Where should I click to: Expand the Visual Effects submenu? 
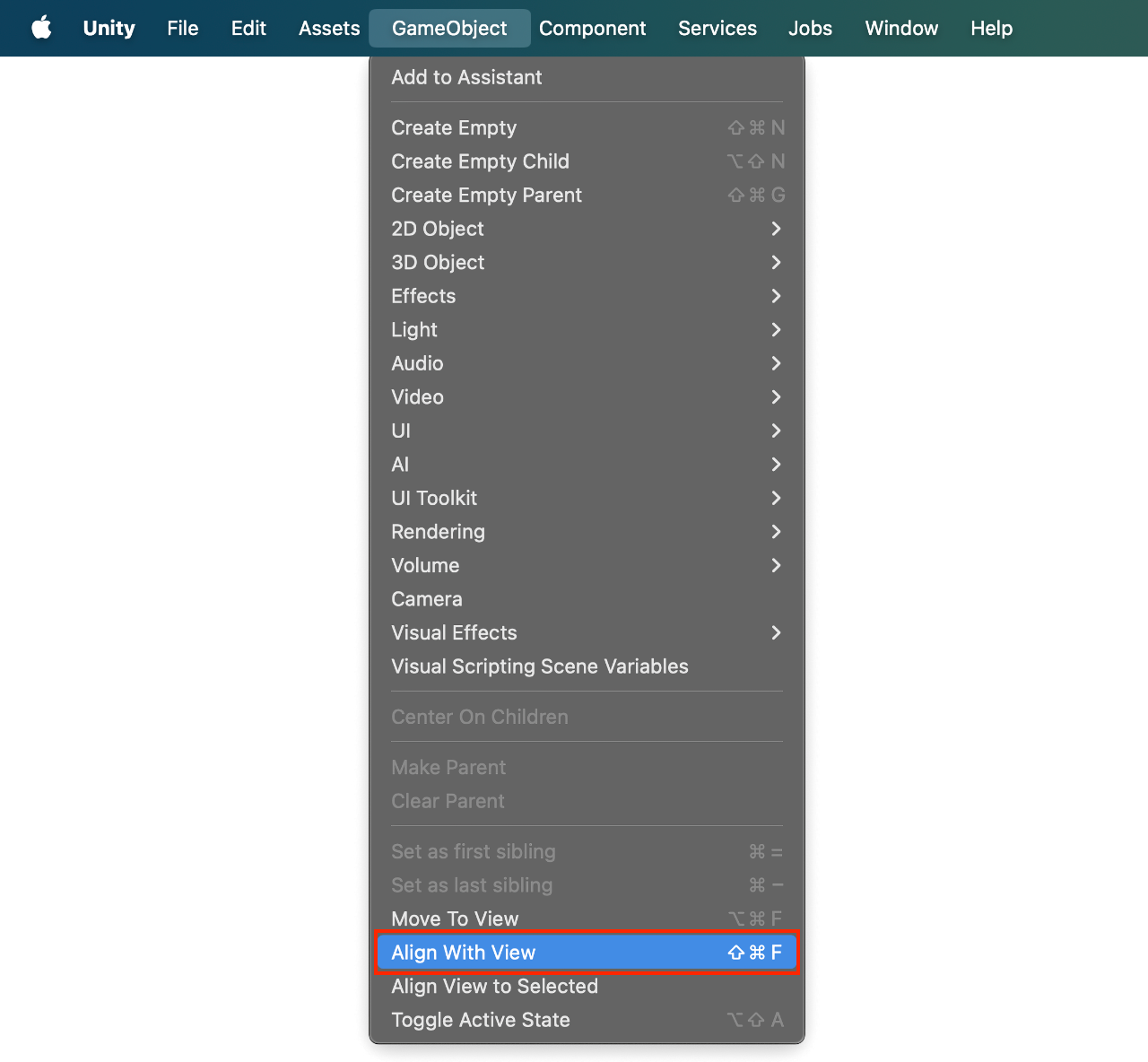point(587,632)
